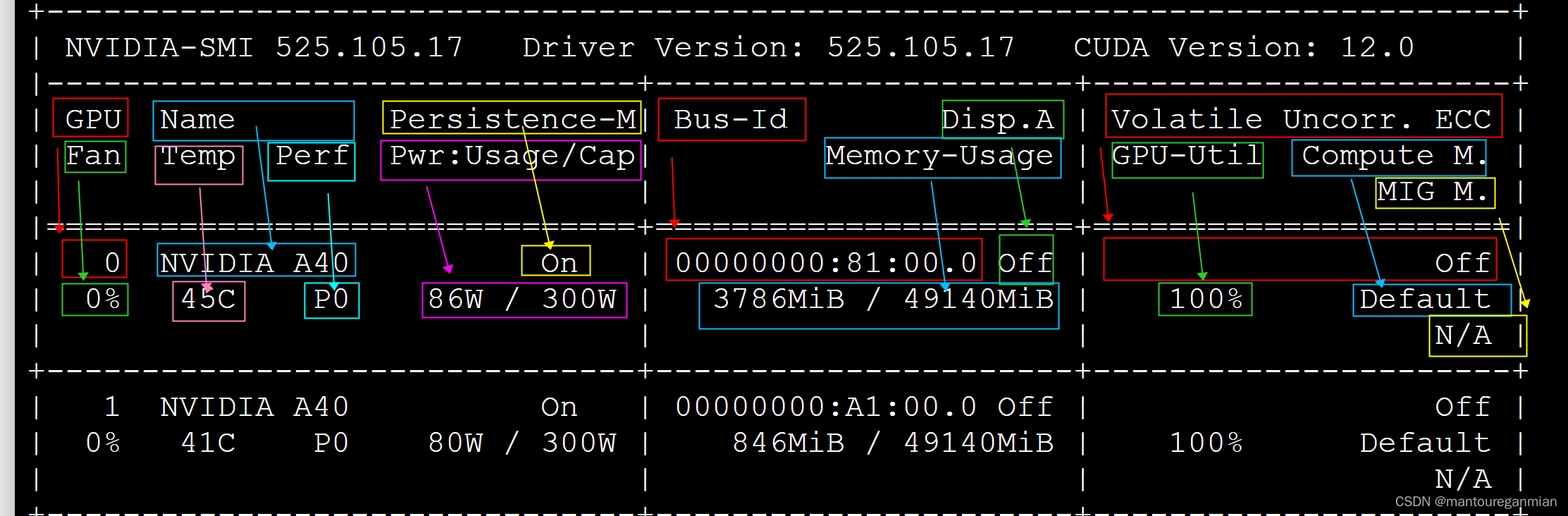Image resolution: width=1568 pixels, height=516 pixels.
Task: Click 'P0' perf state next to 45C
Action: (331, 300)
